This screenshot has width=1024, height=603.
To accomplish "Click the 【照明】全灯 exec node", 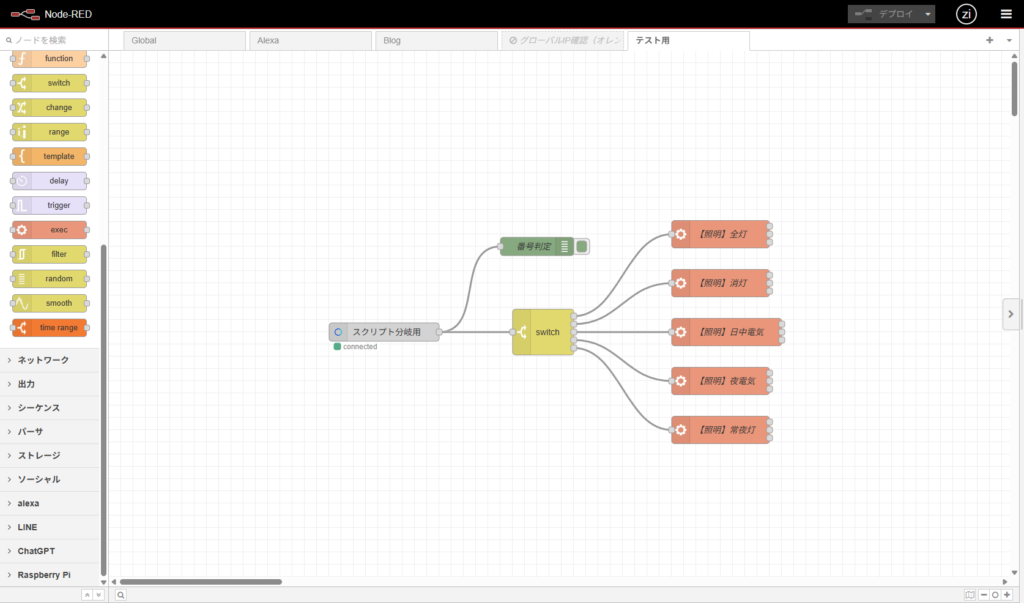I will coord(720,234).
